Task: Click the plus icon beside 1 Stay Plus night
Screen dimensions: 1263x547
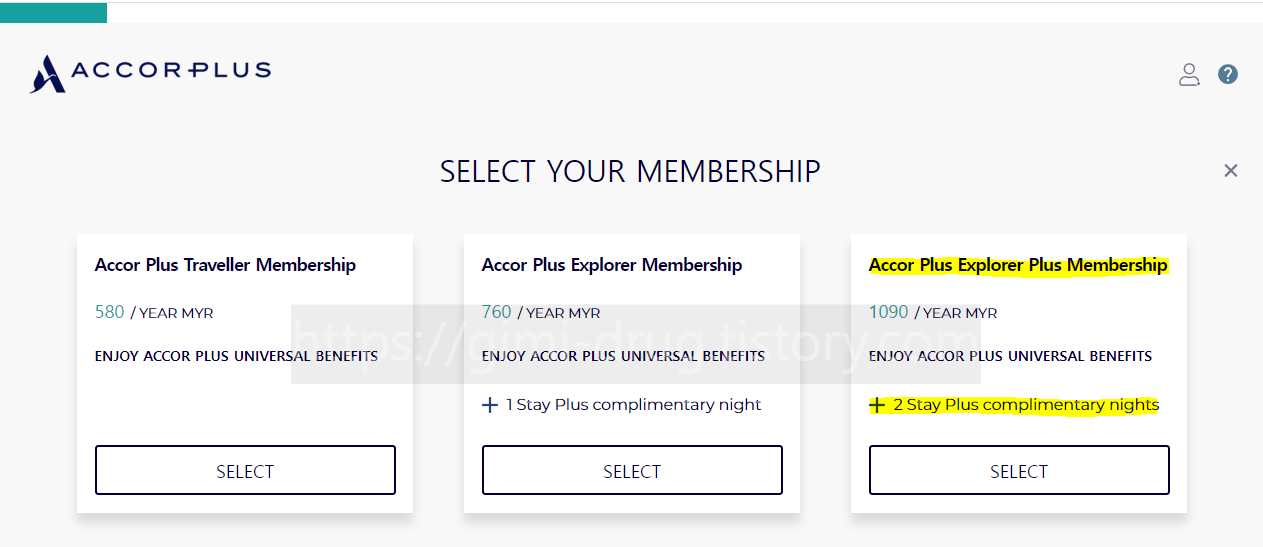Action: (490, 405)
